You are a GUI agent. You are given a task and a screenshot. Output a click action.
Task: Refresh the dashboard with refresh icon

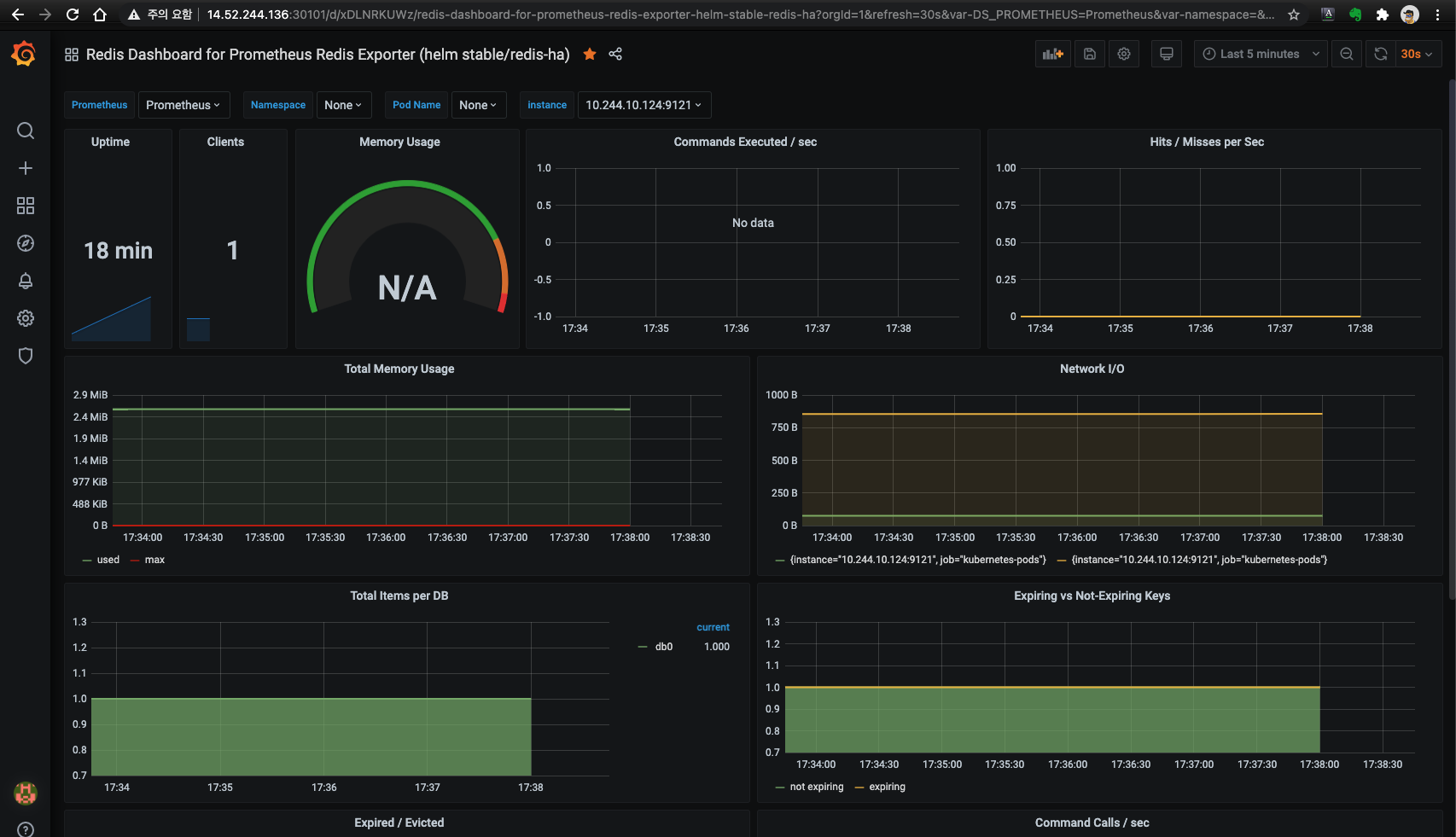point(1381,54)
